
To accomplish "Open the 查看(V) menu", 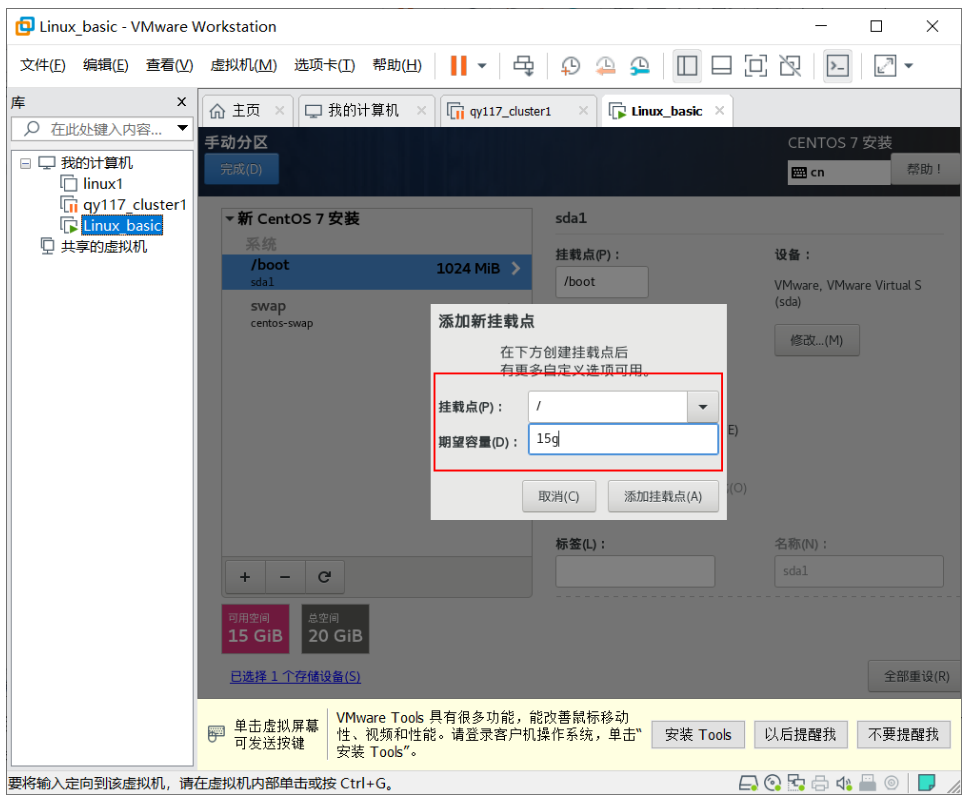I will pyautogui.click(x=170, y=65).
